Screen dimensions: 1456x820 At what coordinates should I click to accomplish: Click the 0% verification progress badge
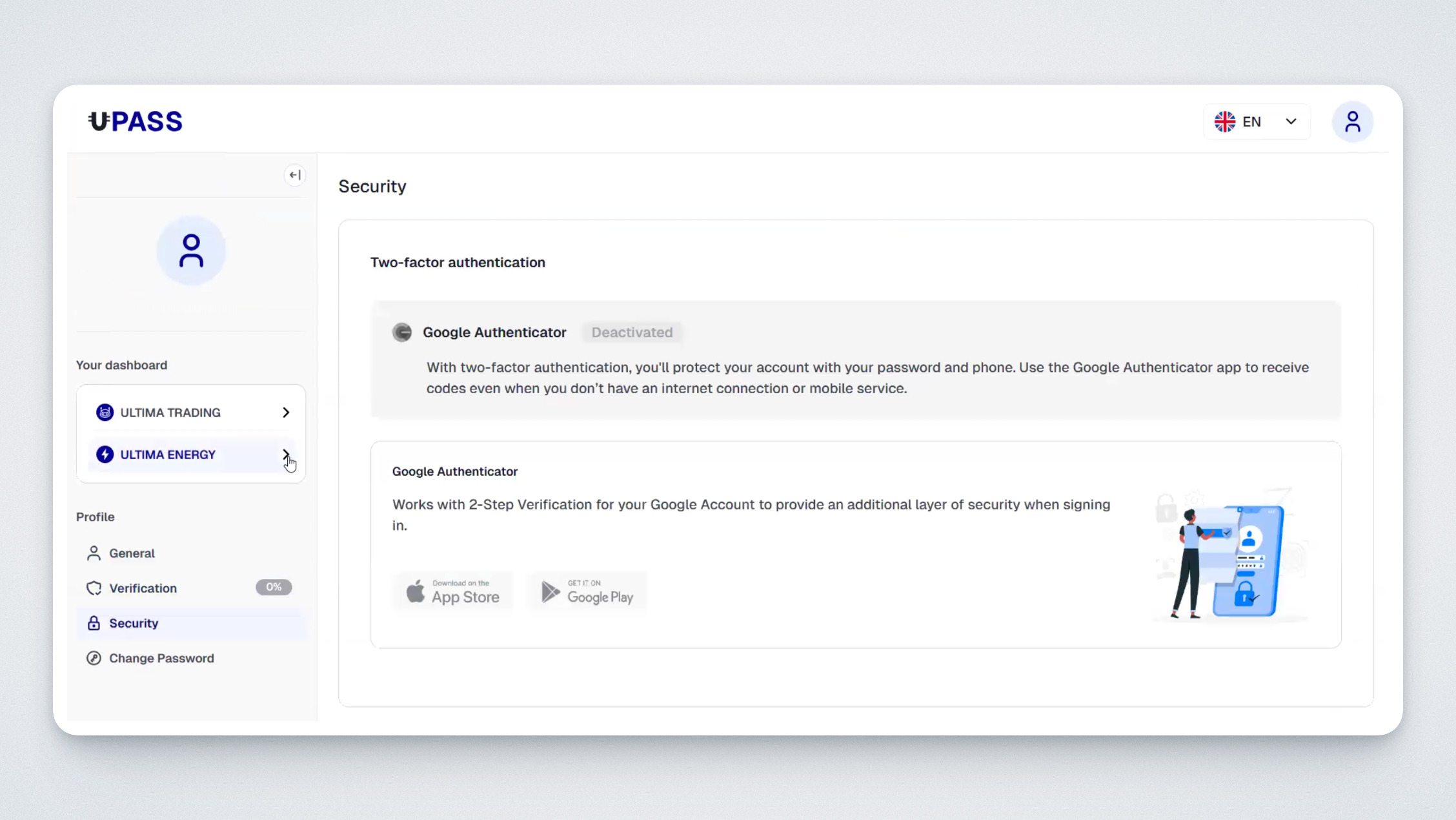point(274,587)
